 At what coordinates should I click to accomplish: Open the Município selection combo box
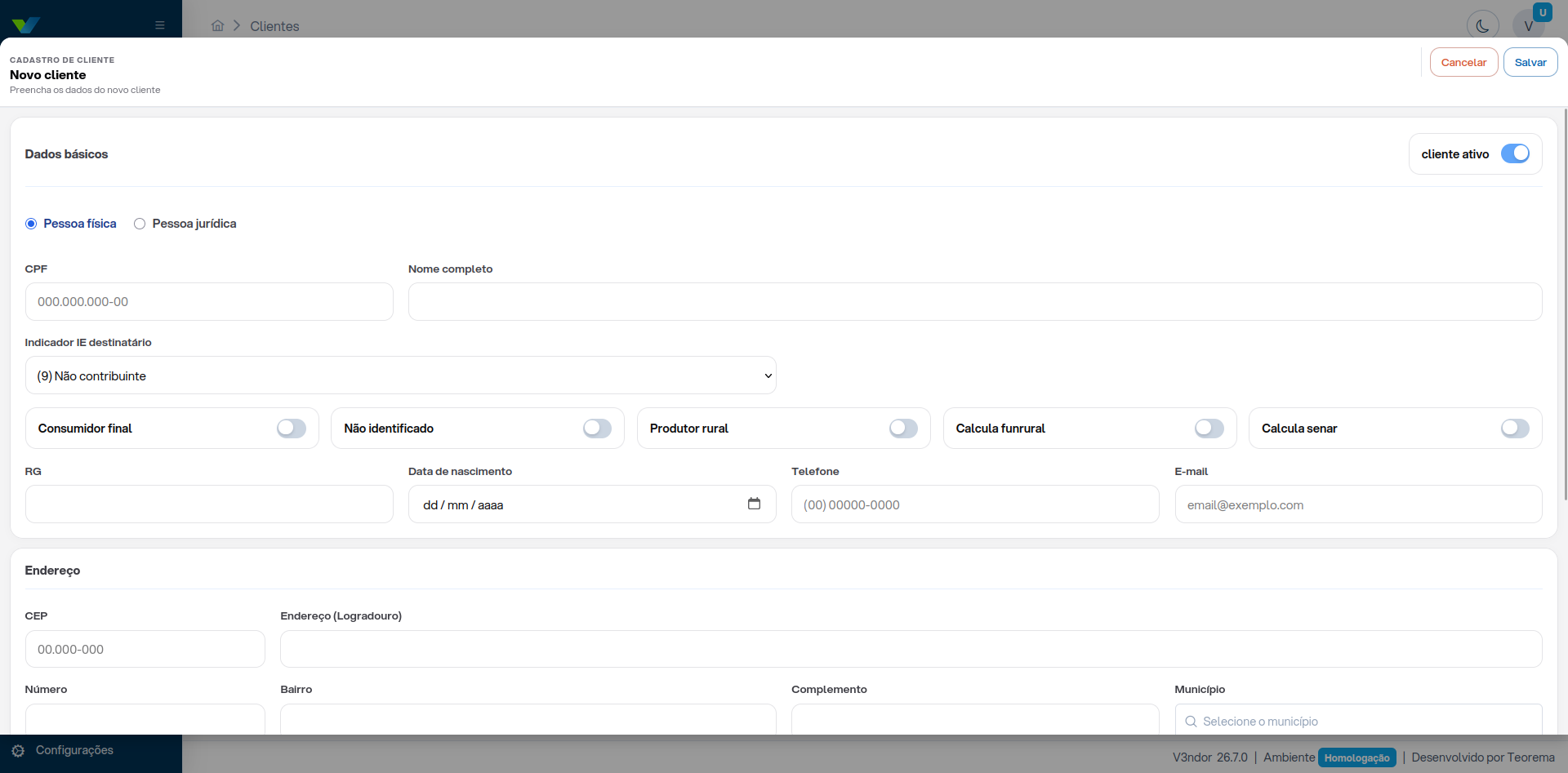1358,720
